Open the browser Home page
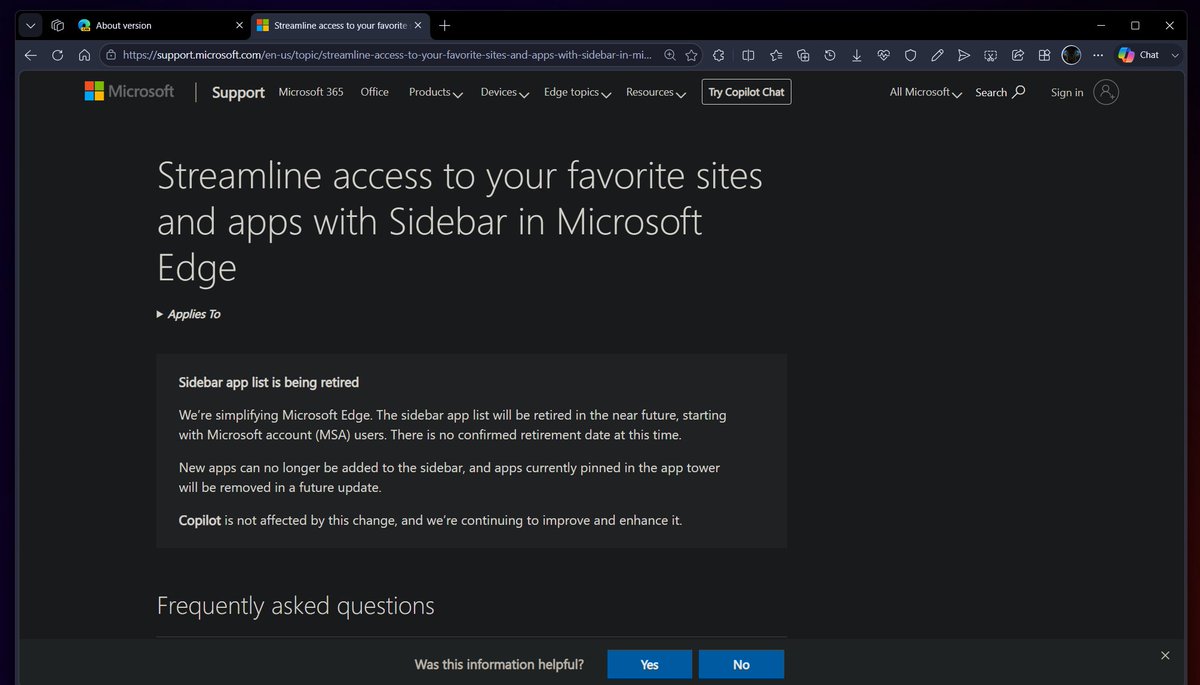 pos(85,55)
